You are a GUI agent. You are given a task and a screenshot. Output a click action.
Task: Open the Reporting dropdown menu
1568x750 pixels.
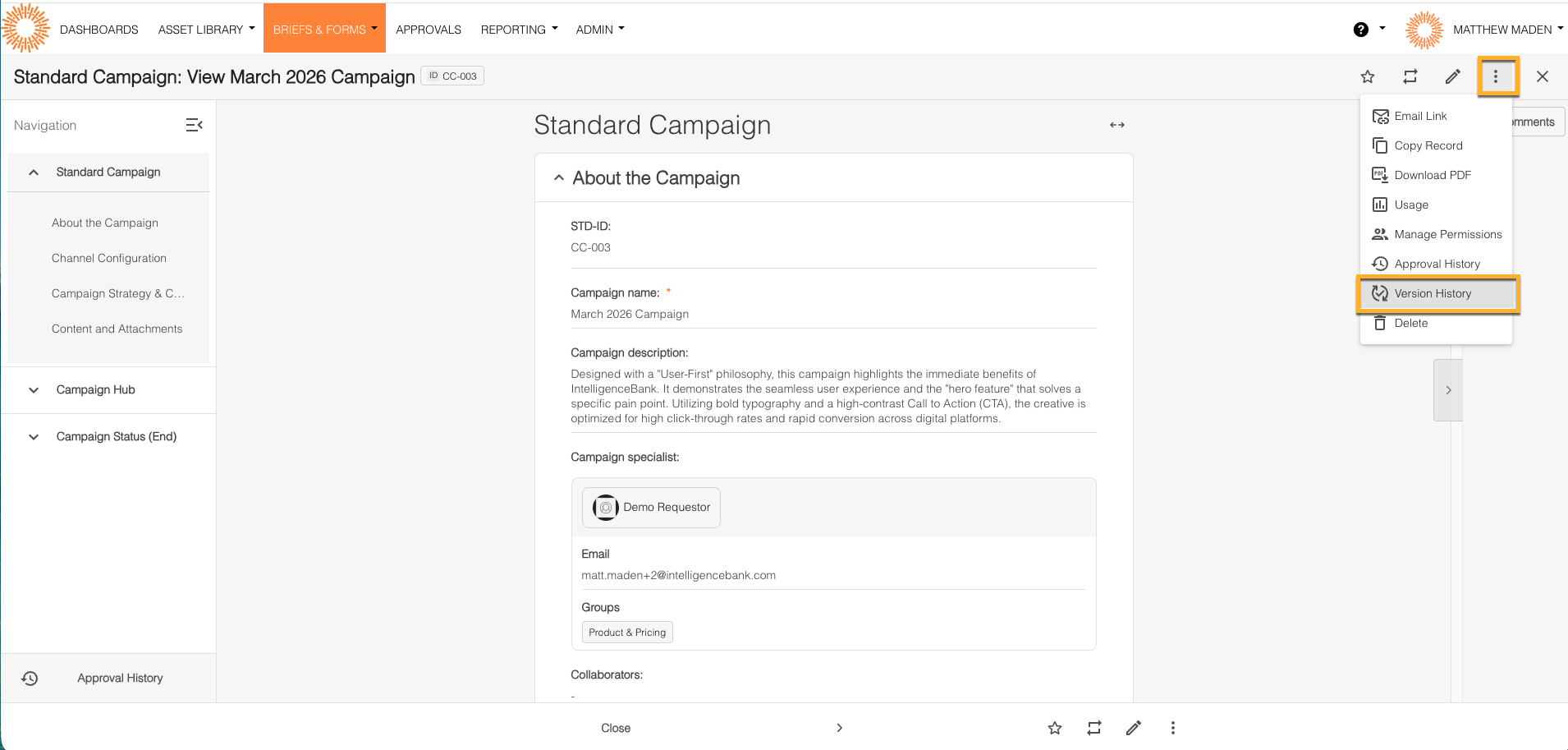[519, 30]
